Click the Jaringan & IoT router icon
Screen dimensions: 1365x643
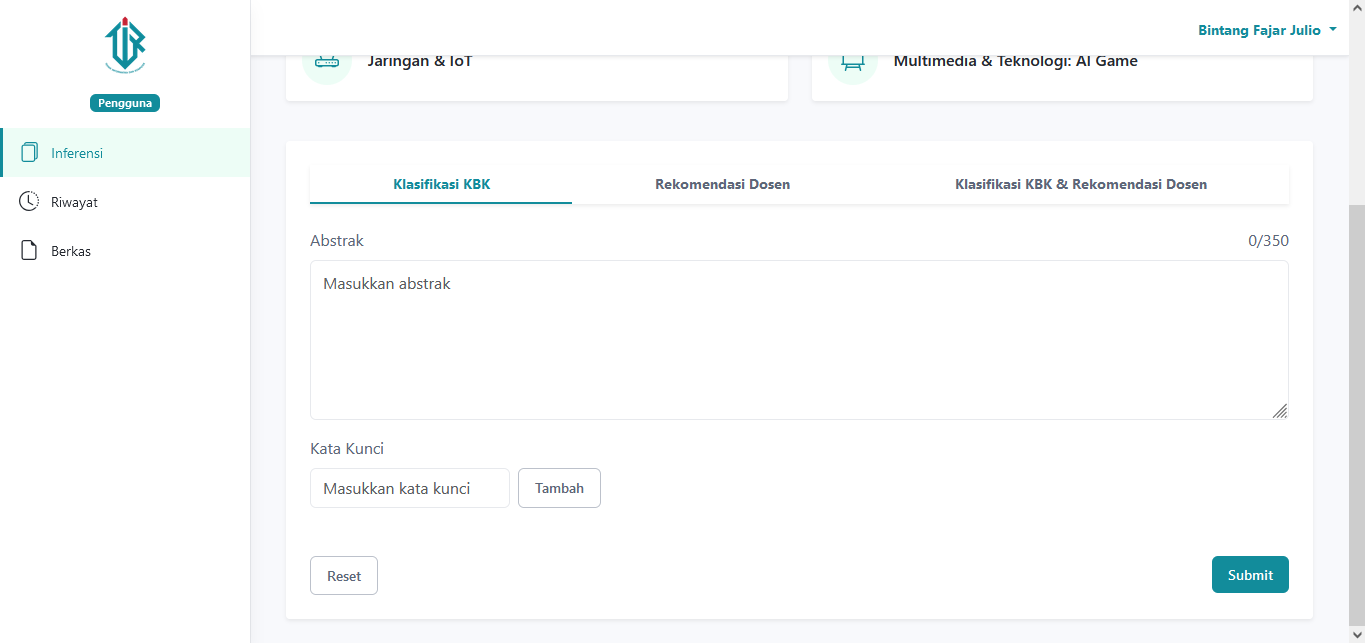(x=327, y=63)
